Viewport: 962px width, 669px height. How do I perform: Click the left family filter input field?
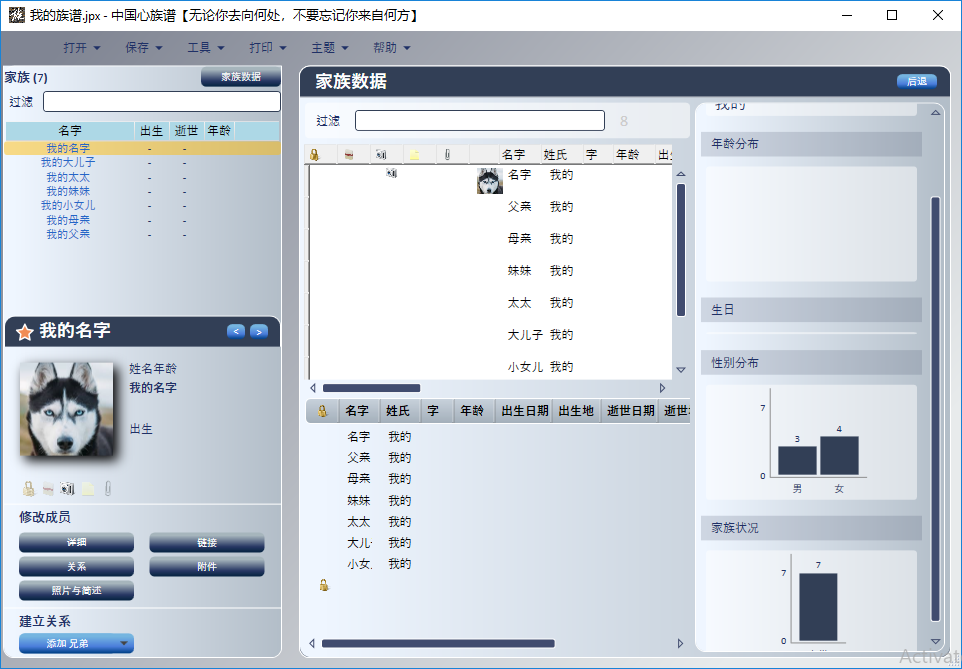click(x=162, y=102)
